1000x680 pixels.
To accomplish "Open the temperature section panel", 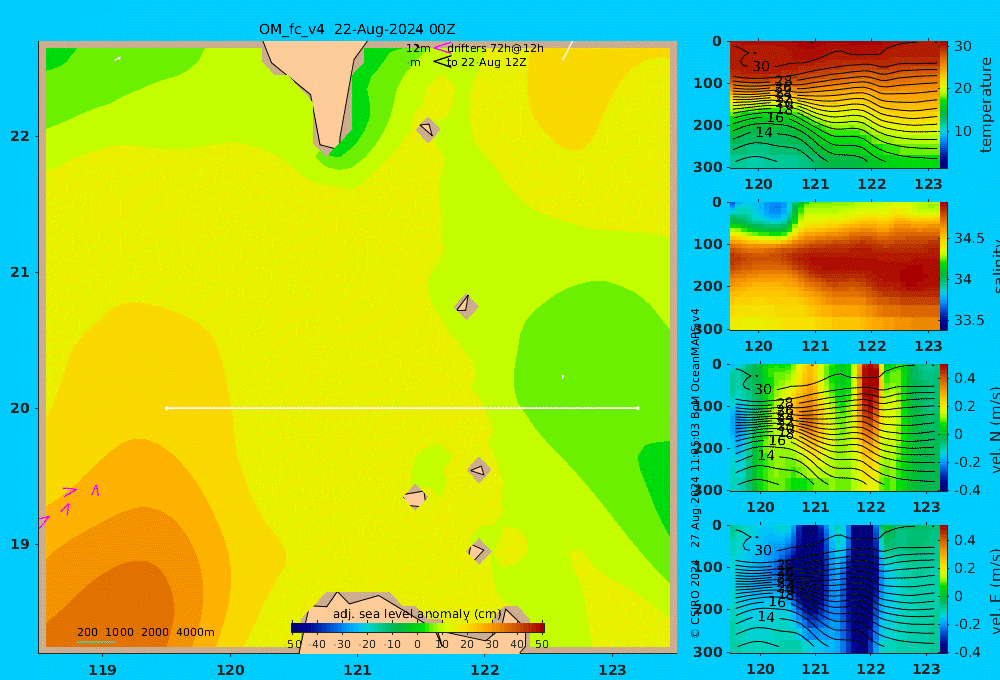I will pos(834,105).
